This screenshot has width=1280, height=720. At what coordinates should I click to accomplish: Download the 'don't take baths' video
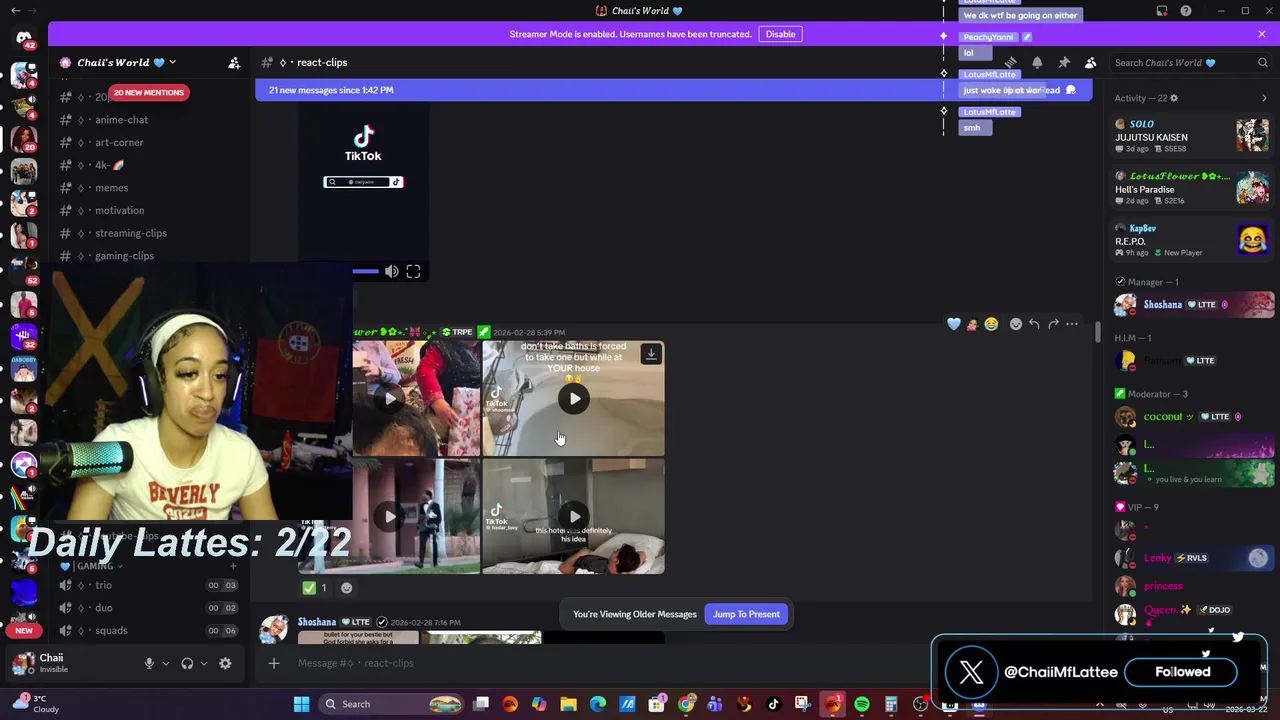point(651,354)
